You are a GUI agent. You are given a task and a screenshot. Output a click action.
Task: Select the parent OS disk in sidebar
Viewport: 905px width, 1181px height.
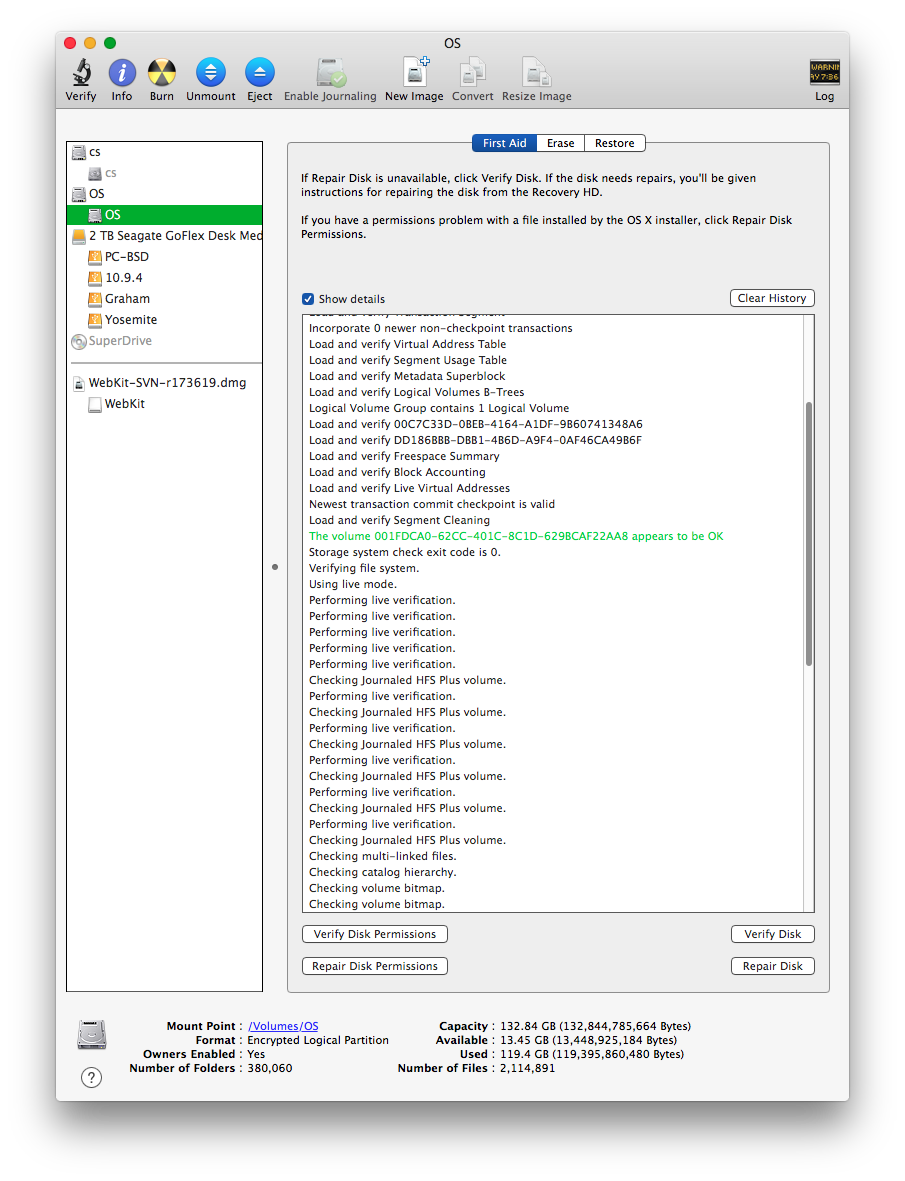164,194
